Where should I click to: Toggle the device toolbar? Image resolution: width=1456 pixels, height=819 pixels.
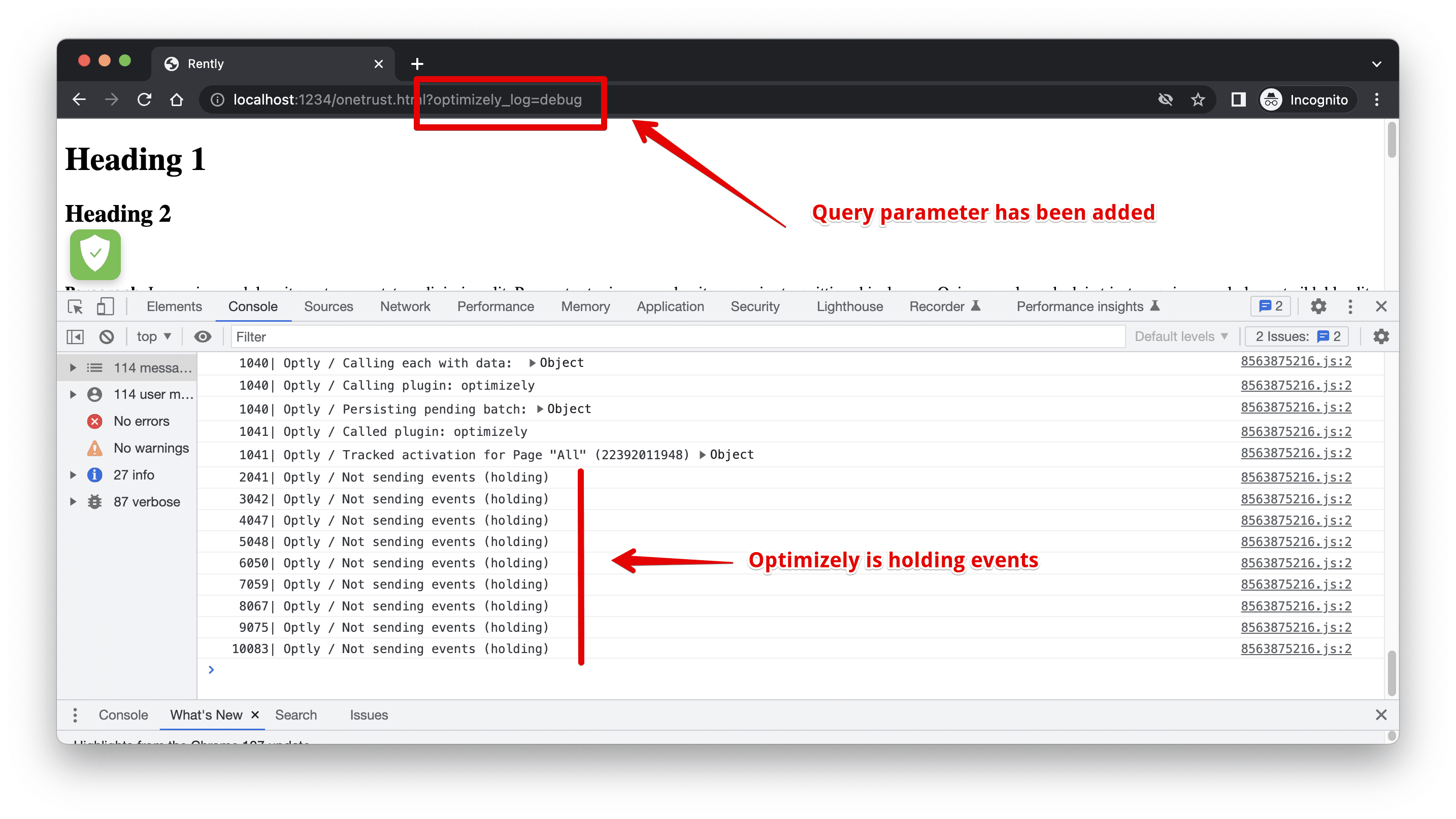pyautogui.click(x=105, y=306)
